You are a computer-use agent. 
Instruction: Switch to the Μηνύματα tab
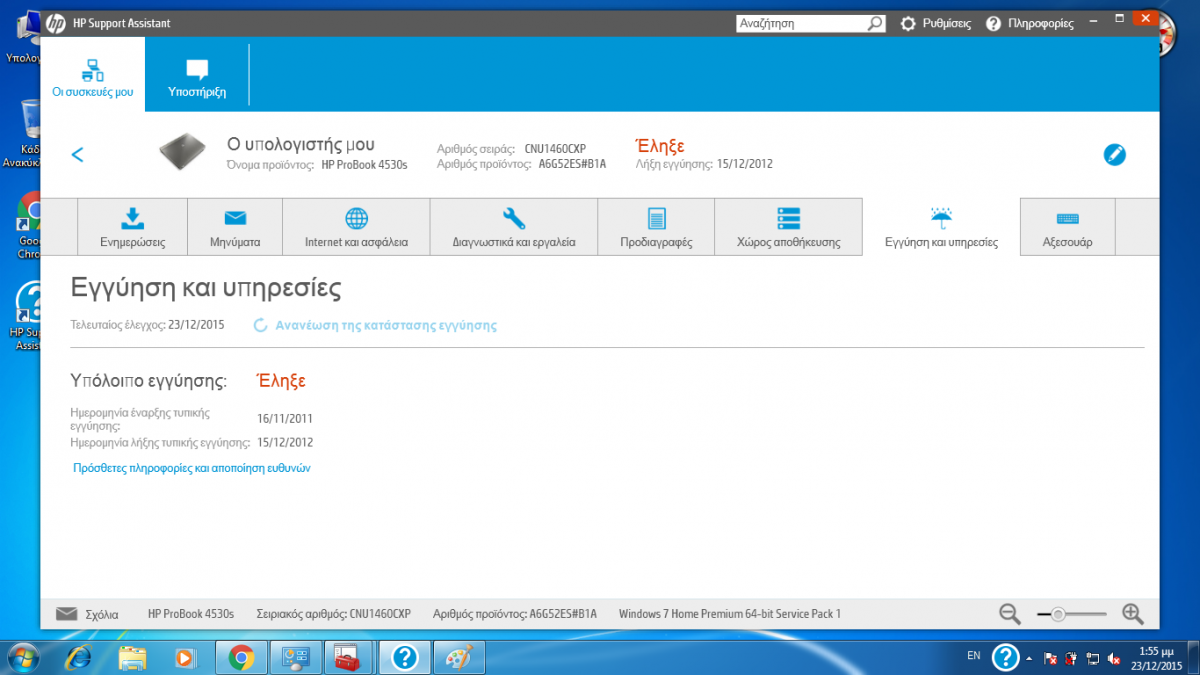point(235,227)
